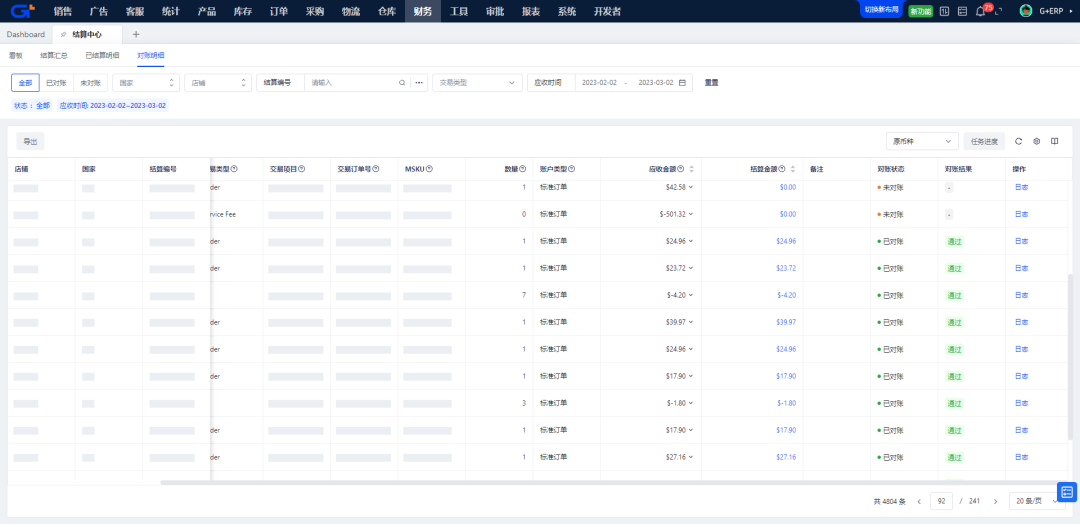Viewport: 1080px width, 527px height.
Task: Click the G+ logo icon
Action: pyautogui.click(x=23, y=11)
